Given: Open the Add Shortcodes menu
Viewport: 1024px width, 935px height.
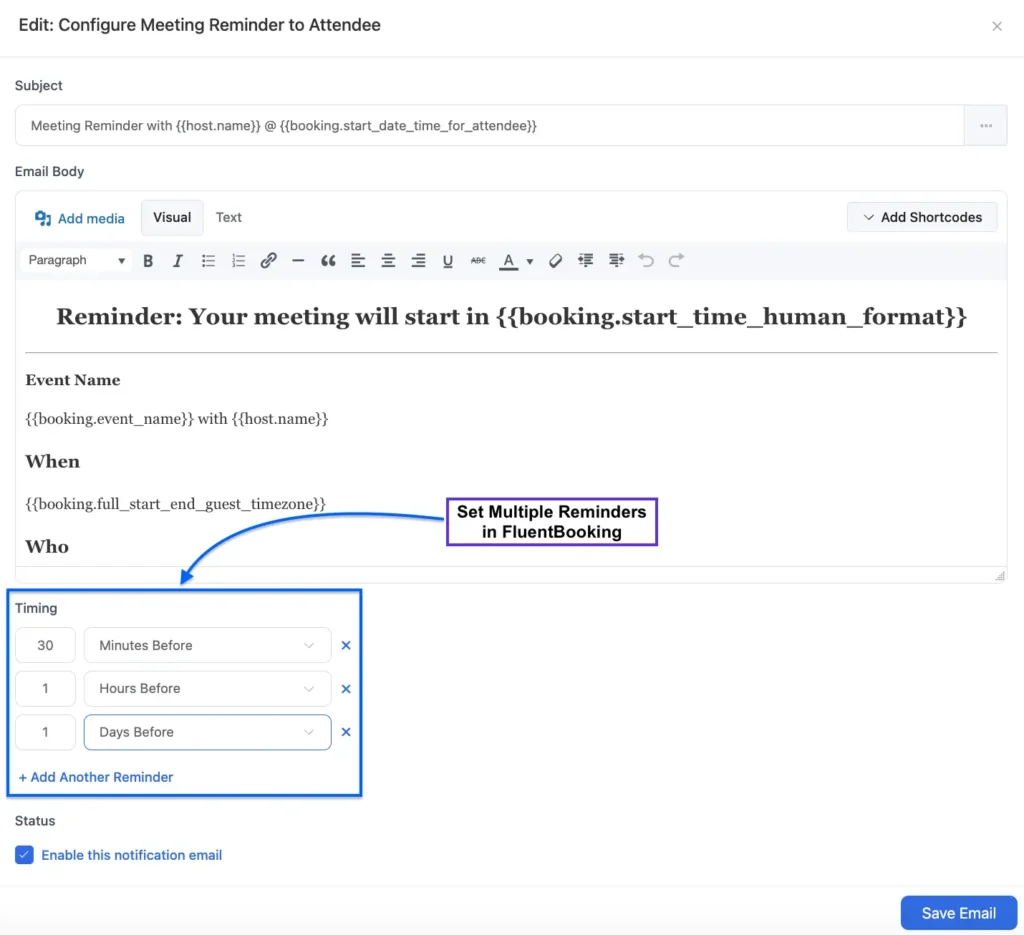Looking at the screenshot, I should click(921, 217).
